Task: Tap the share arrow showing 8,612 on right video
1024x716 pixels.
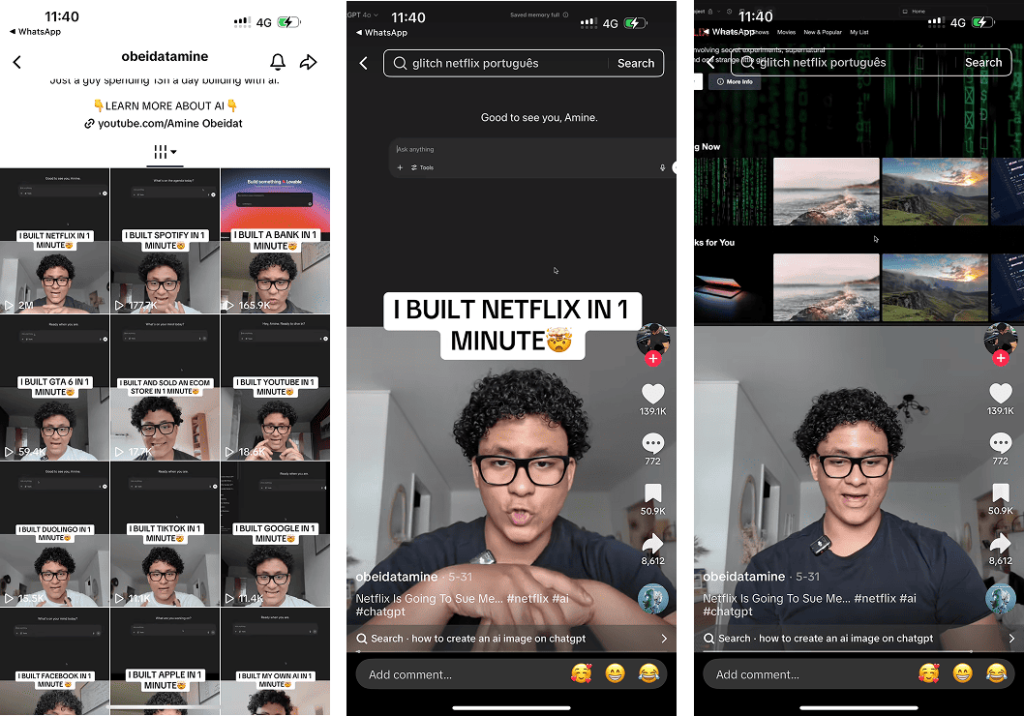Action: pyautogui.click(x=1000, y=543)
